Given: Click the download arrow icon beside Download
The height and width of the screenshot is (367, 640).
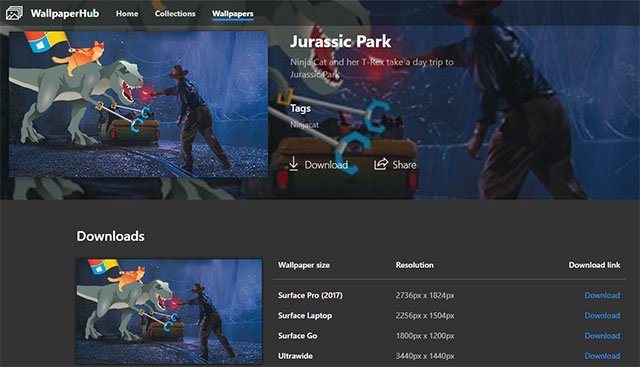Looking at the screenshot, I should point(293,164).
